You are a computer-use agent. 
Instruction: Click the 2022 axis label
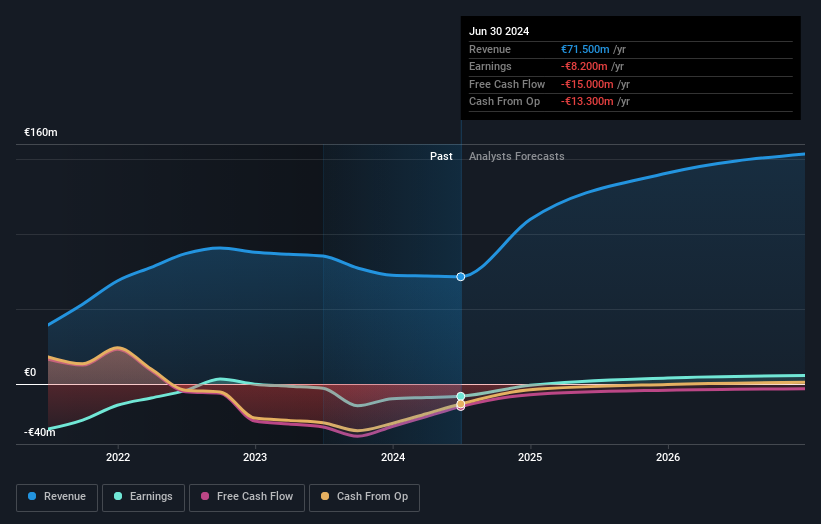(x=118, y=458)
